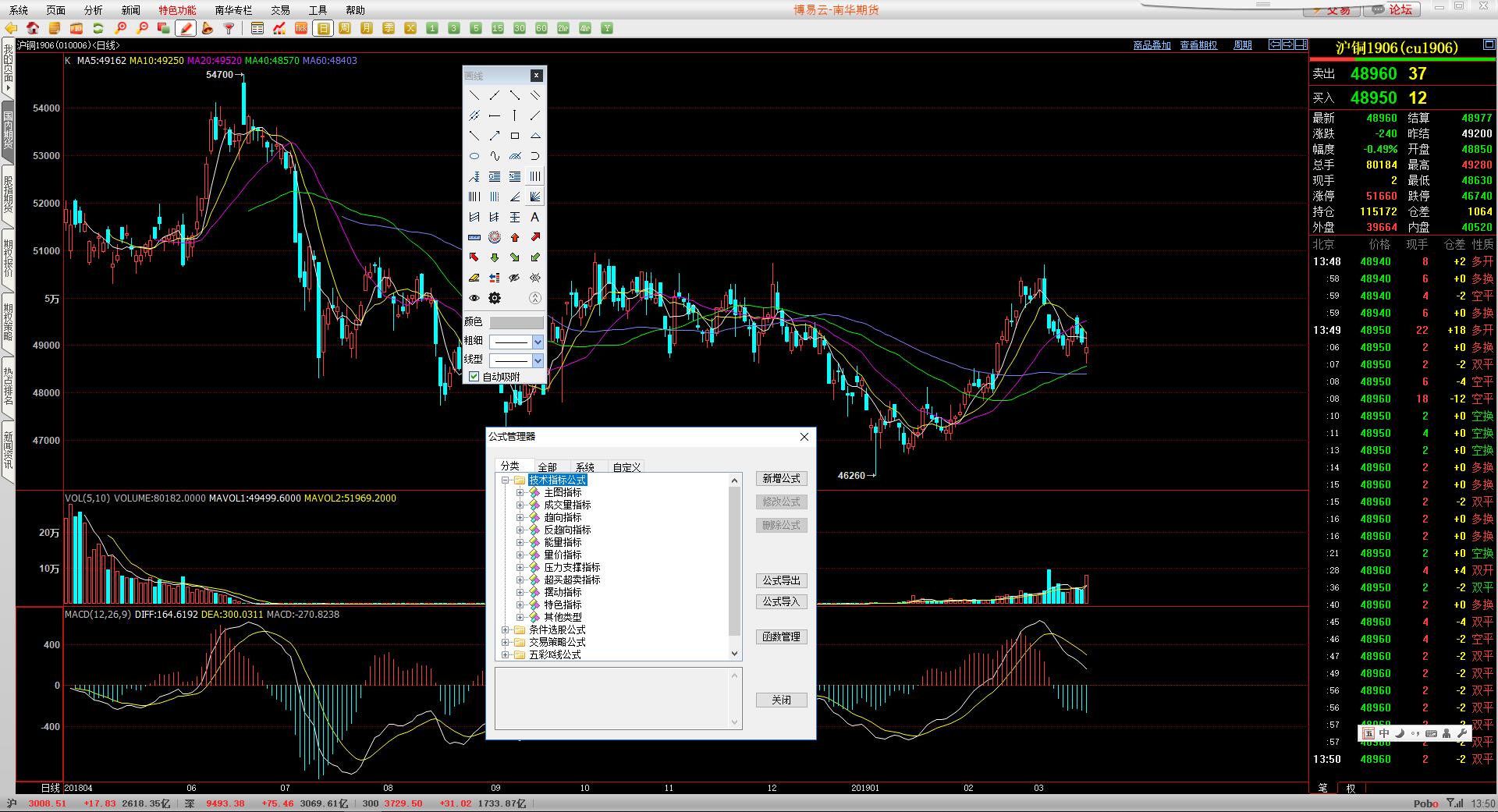This screenshot has width=1498, height=812.
Task: Select the triangle tool in 画线 palette
Action: click(535, 136)
